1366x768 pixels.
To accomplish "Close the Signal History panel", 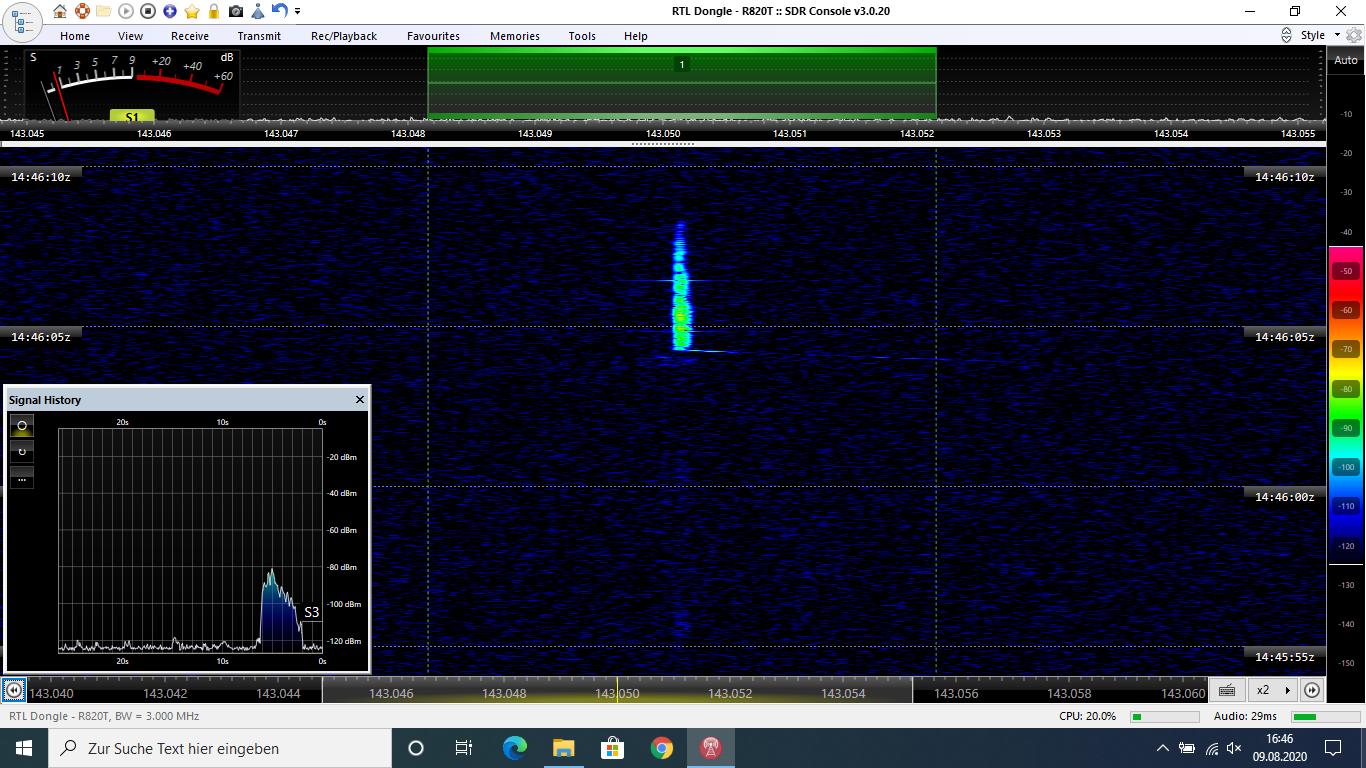I will tap(360, 399).
